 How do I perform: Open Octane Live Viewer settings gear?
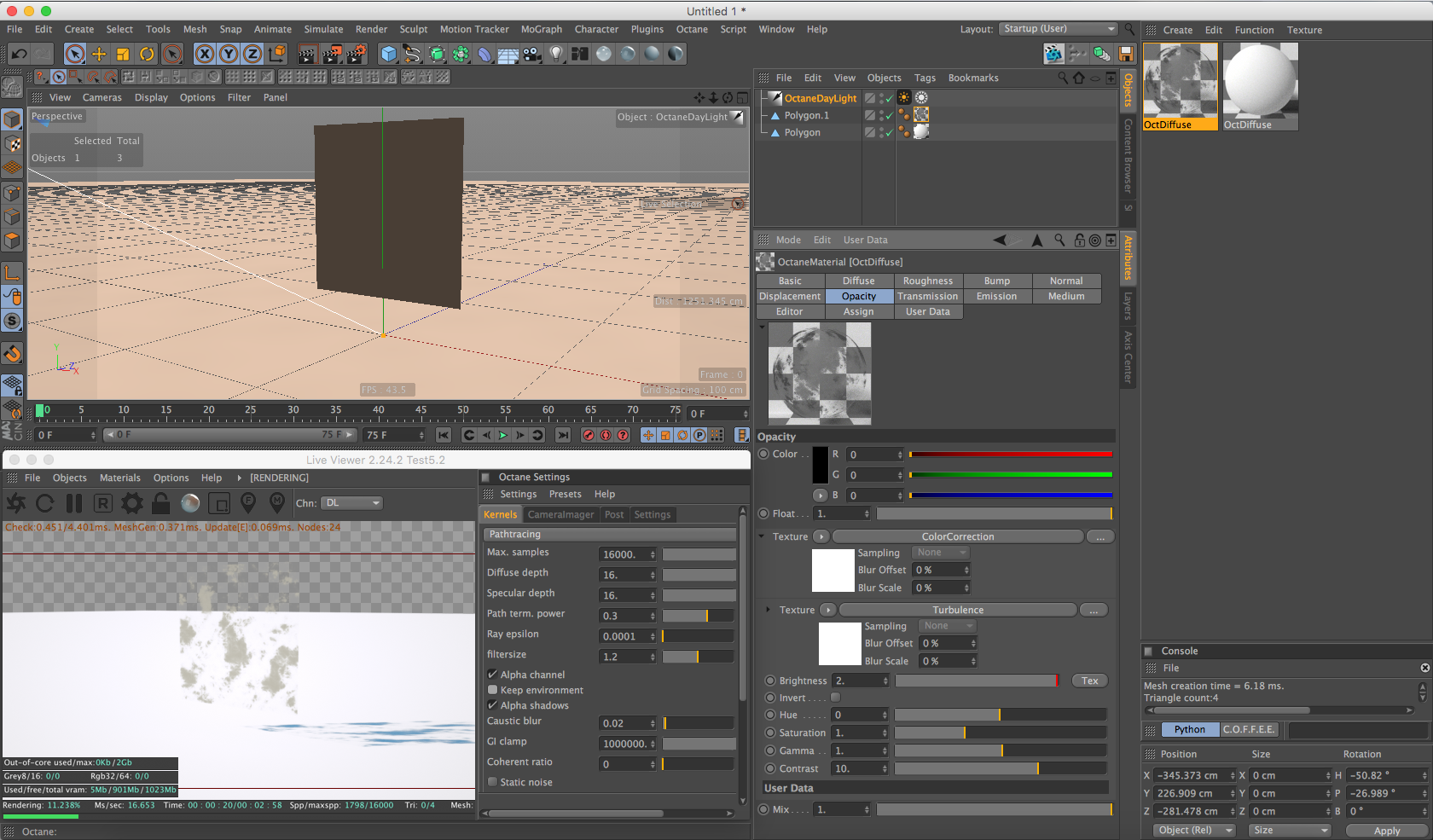point(132,503)
